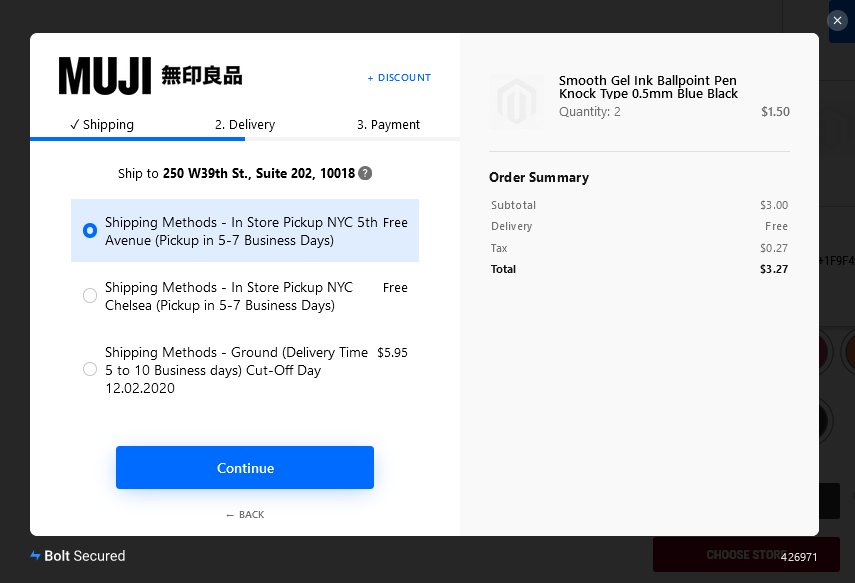Select Ground shipping $5.95 radio button
The image size is (855, 583).
point(89,369)
